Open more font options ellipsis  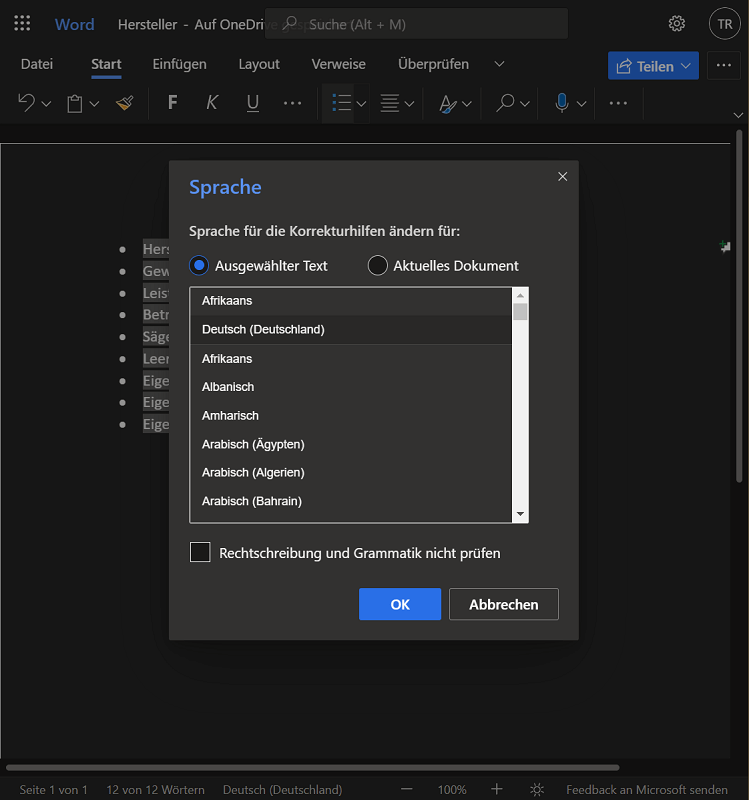coord(292,103)
